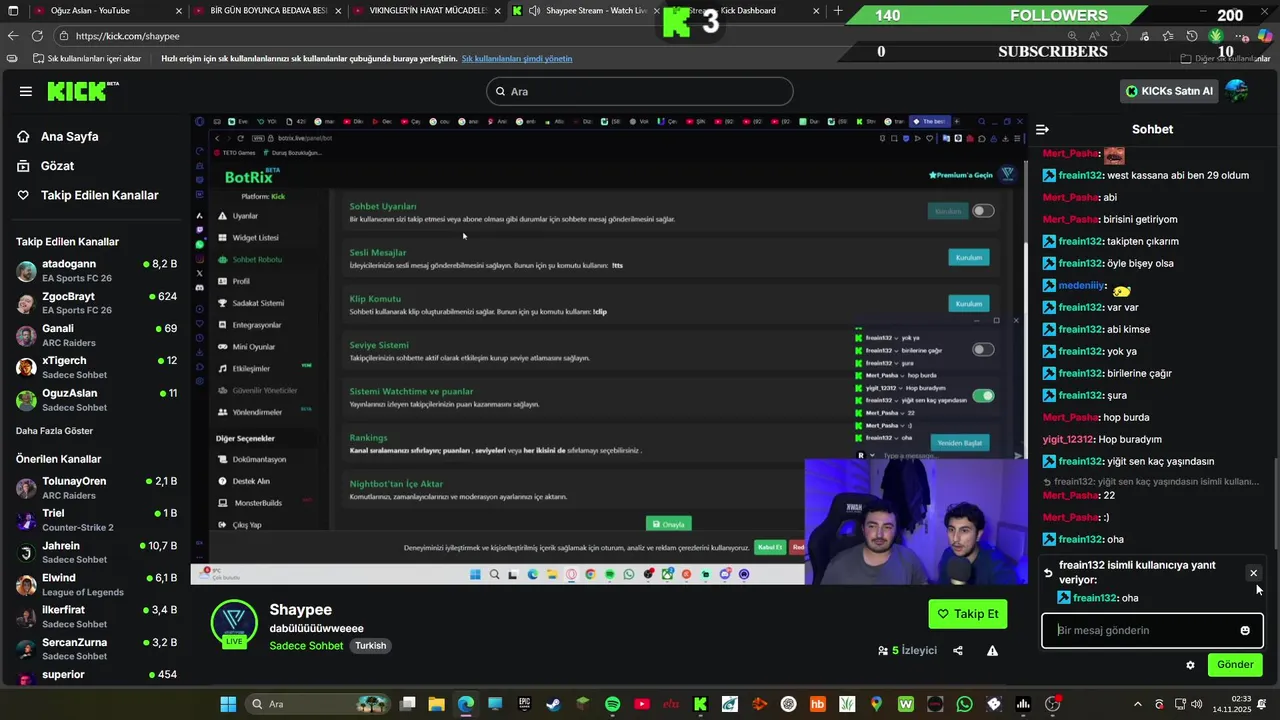This screenshot has width=1280, height=720.
Task: Click the Sadece Sohbet category link
Action: pyautogui.click(x=306, y=646)
